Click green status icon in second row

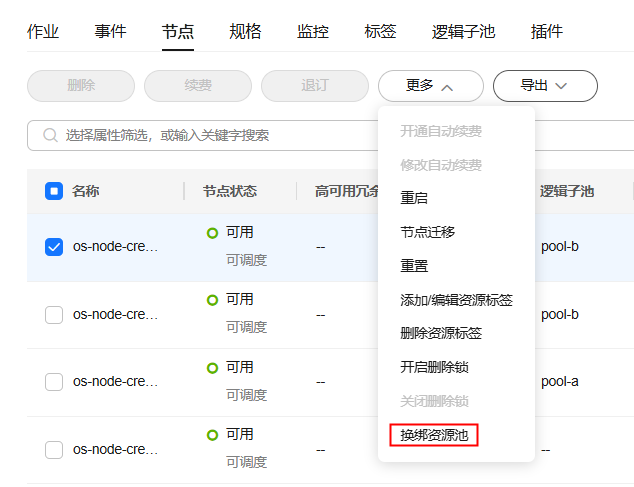coord(212,300)
